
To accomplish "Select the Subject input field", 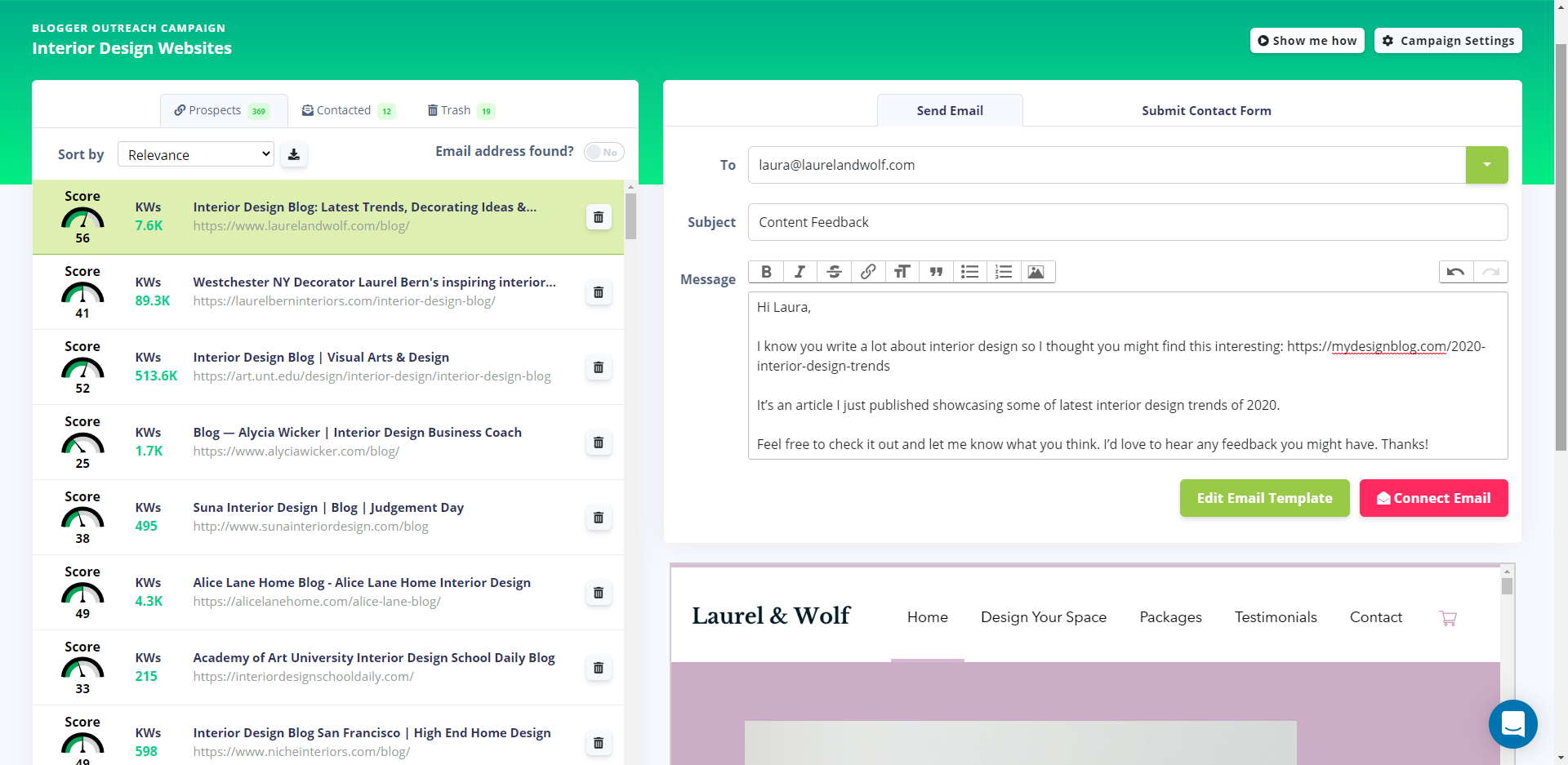I will click(x=1127, y=222).
